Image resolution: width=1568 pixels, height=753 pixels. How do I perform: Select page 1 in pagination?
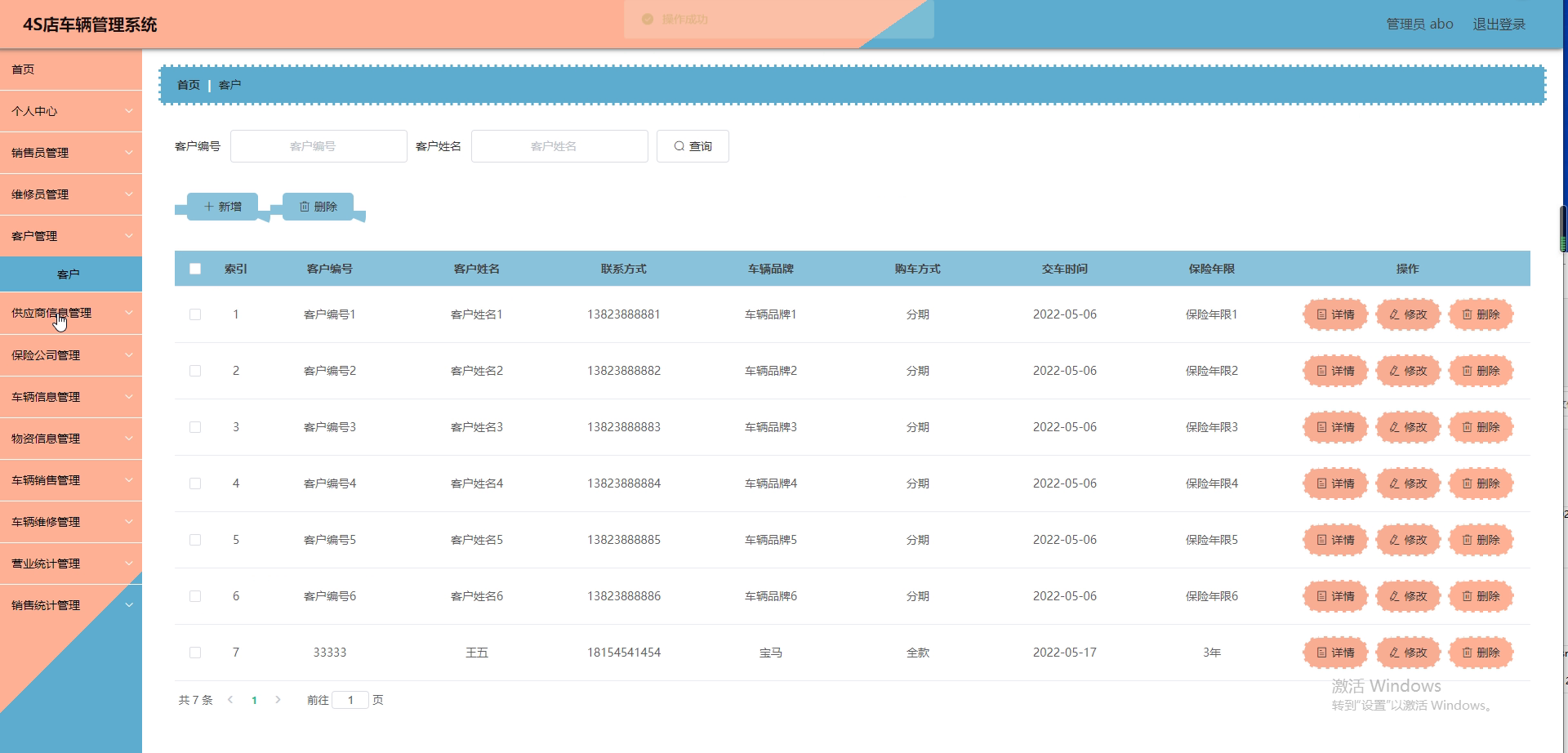[x=254, y=700]
